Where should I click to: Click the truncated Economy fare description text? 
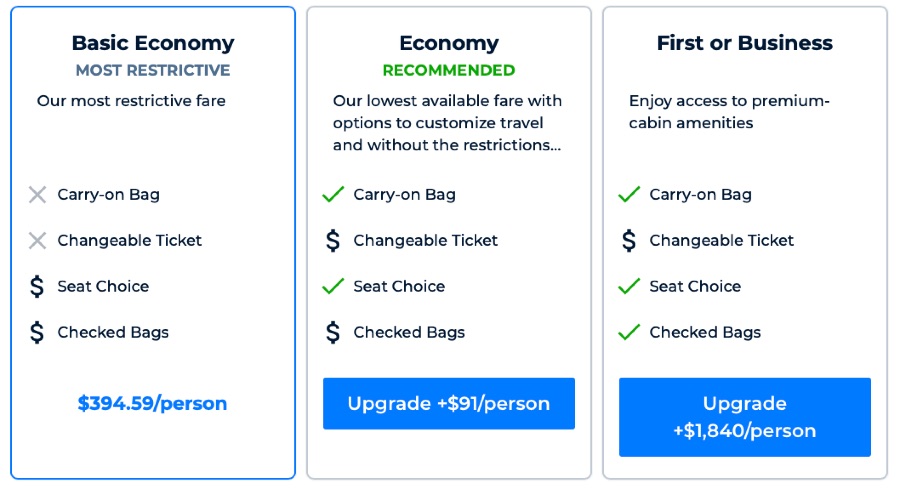click(x=448, y=123)
